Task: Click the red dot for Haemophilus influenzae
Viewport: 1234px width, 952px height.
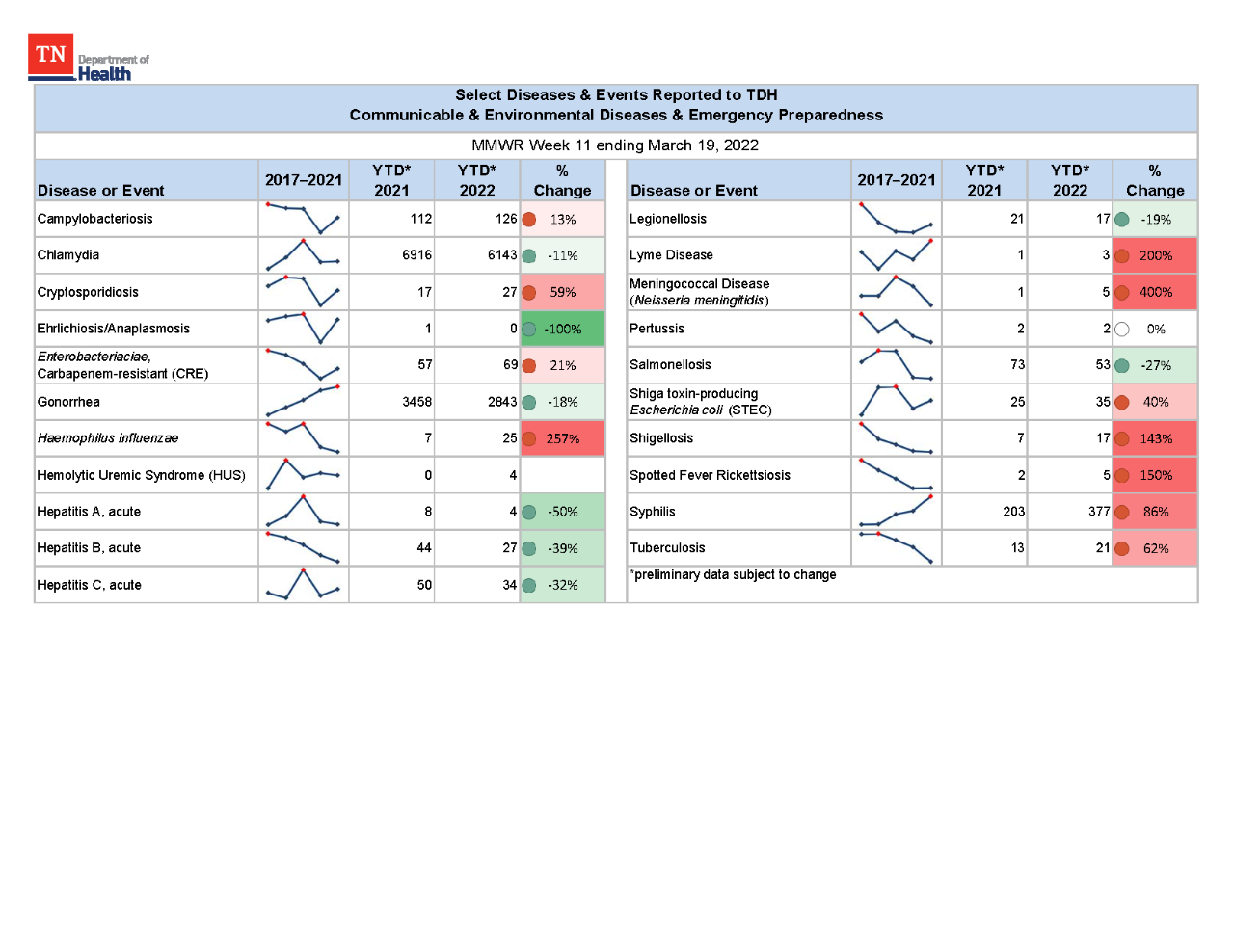Action: (x=529, y=439)
